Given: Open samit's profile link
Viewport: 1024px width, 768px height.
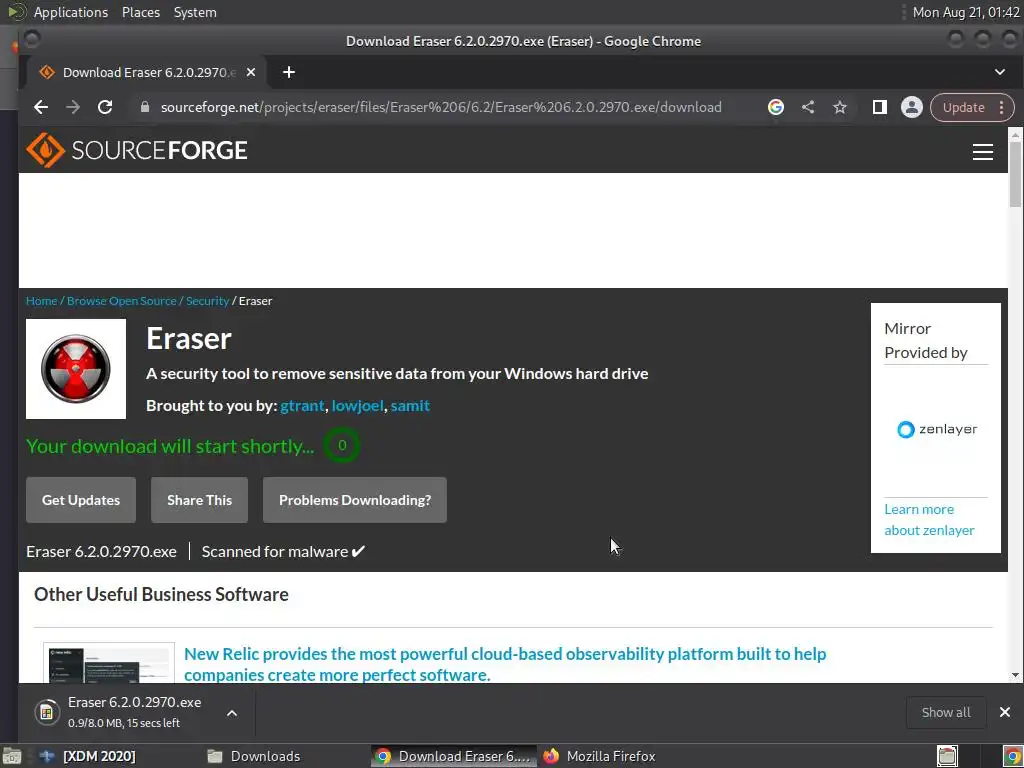Looking at the screenshot, I should click(410, 406).
